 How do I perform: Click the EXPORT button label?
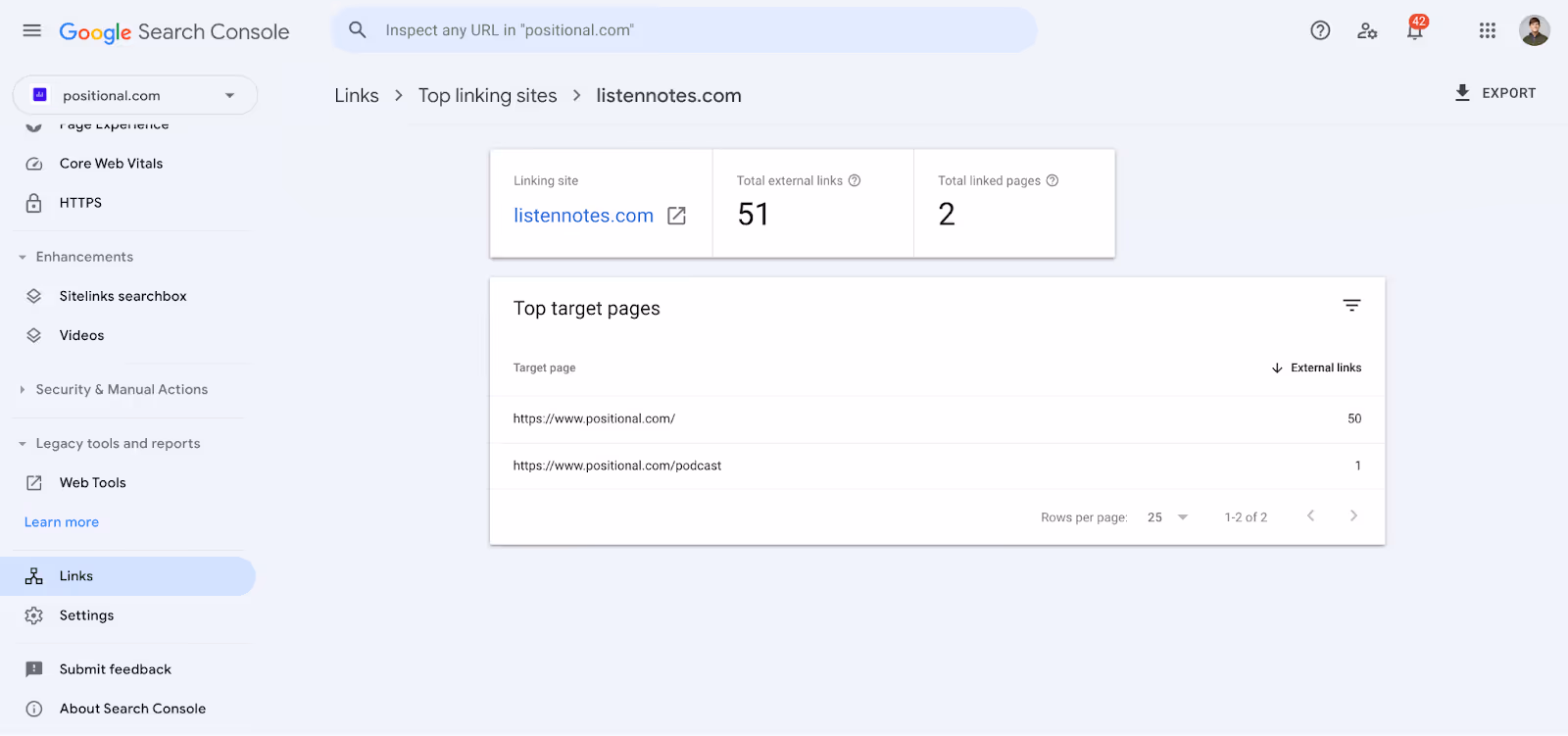point(1509,93)
